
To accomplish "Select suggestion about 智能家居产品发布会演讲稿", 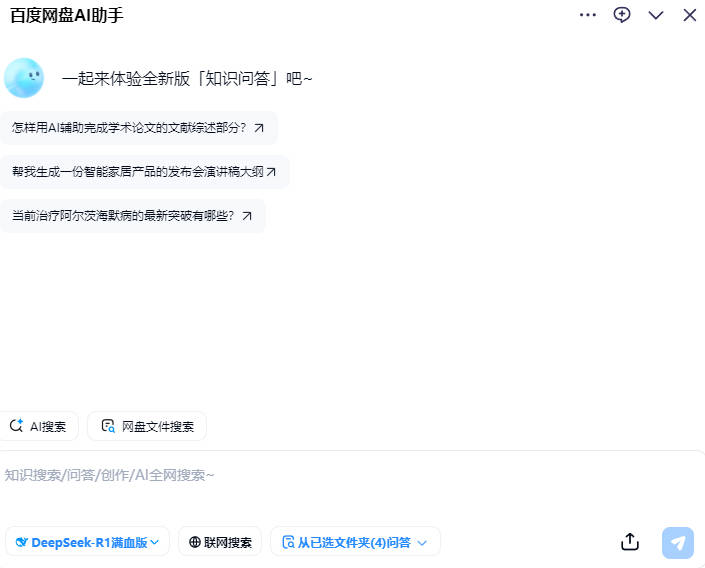I will pyautogui.click(x=144, y=172).
